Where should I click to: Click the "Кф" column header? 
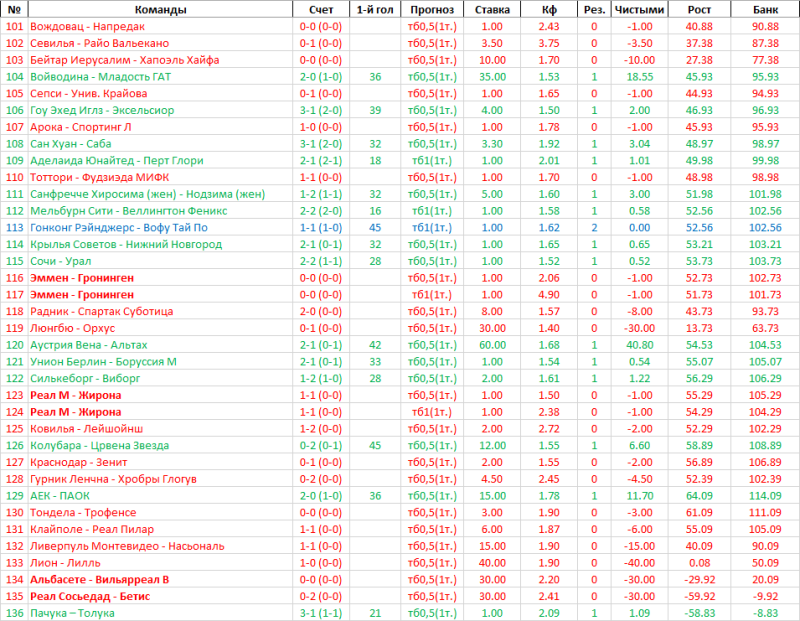click(x=548, y=9)
